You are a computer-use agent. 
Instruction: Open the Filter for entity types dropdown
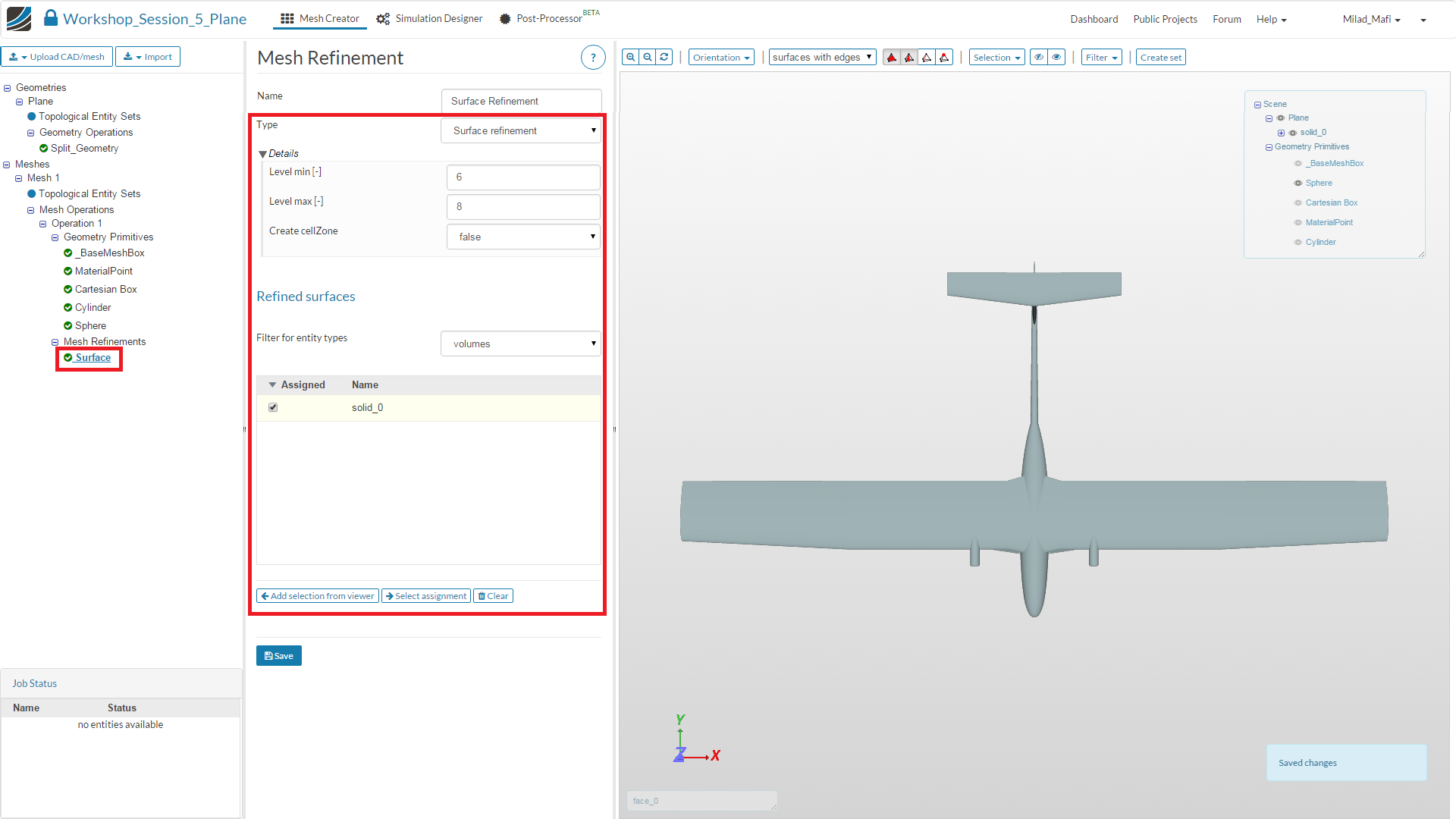tap(521, 344)
